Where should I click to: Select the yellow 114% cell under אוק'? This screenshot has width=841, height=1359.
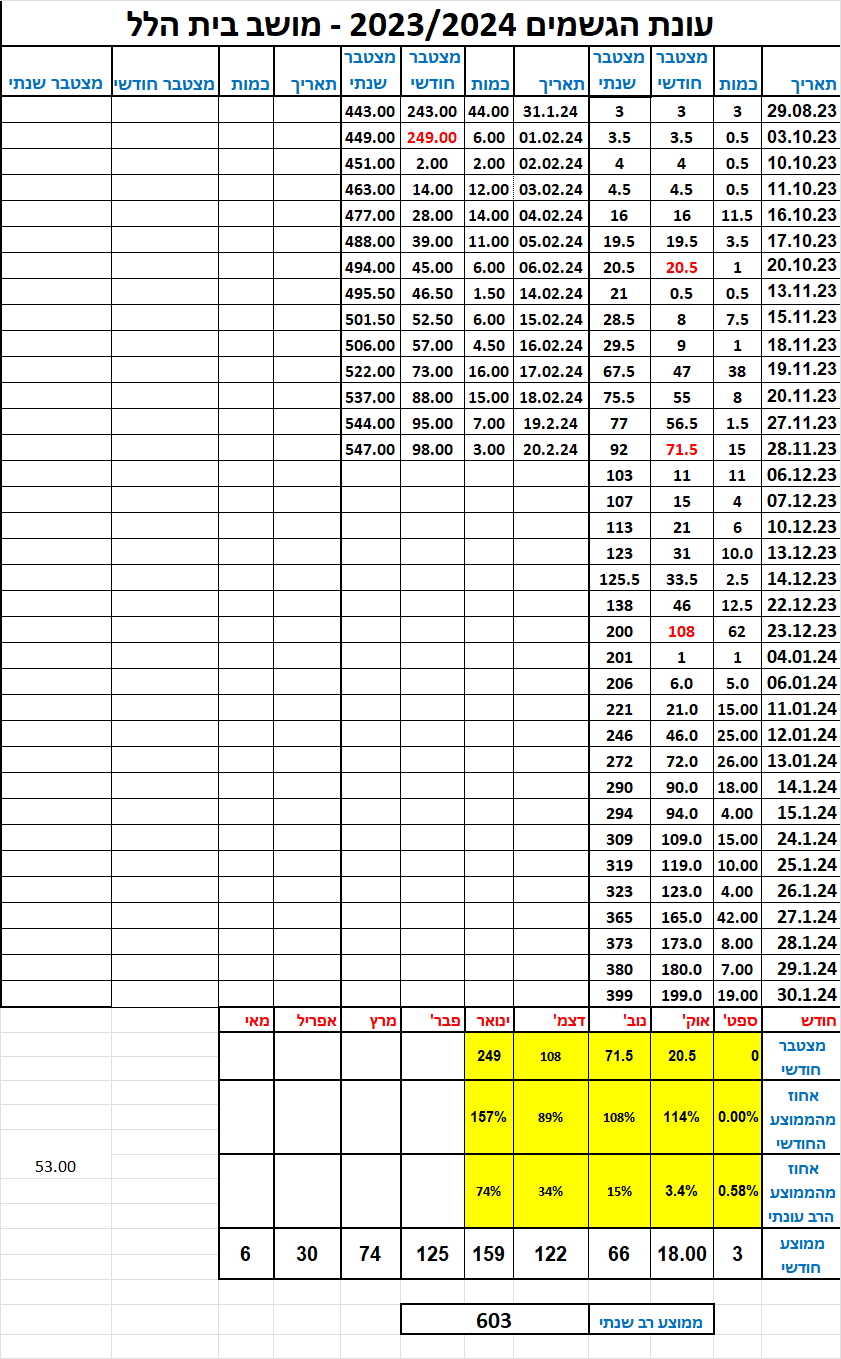680,1117
